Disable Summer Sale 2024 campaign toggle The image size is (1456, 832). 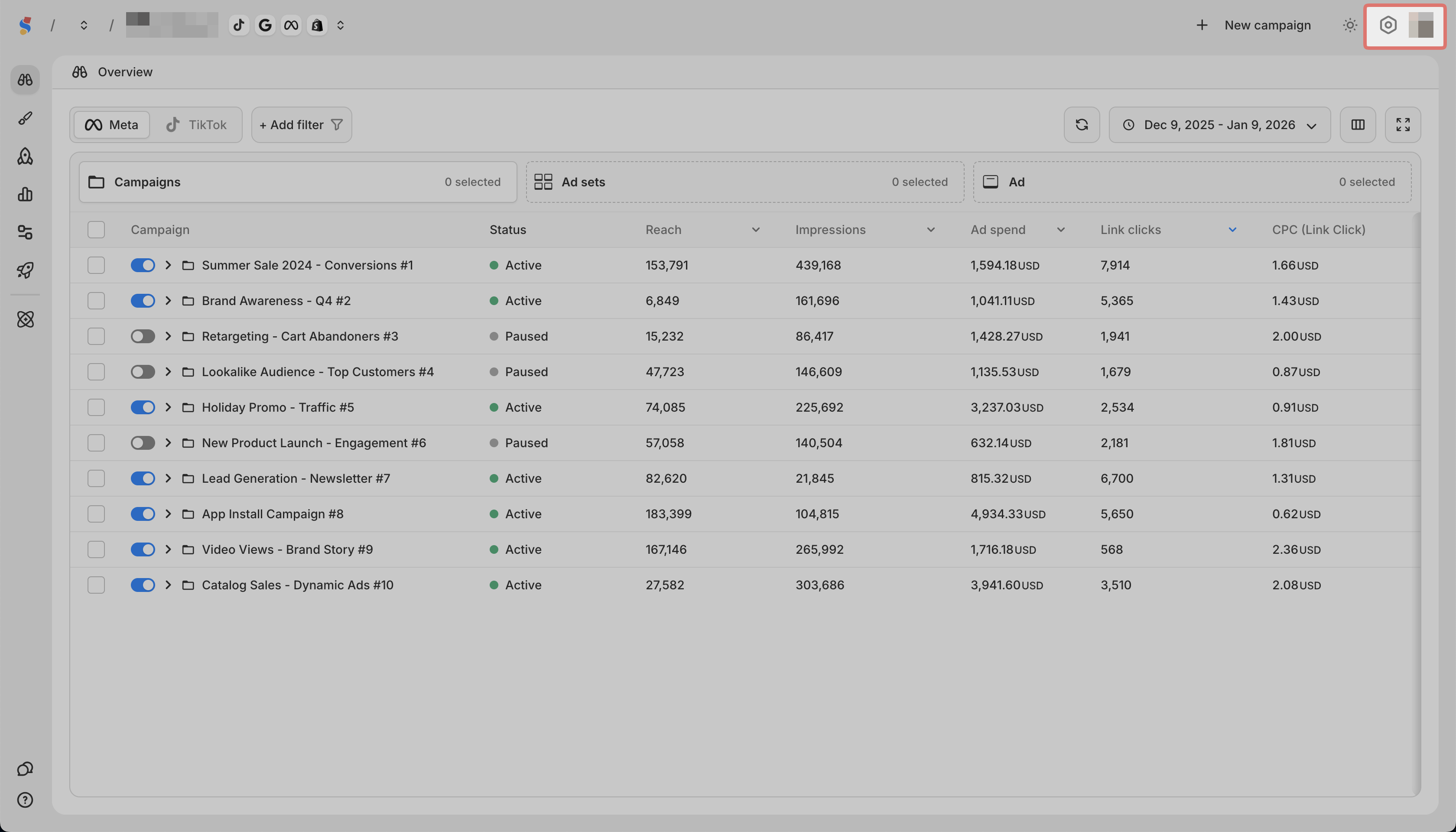click(143, 265)
